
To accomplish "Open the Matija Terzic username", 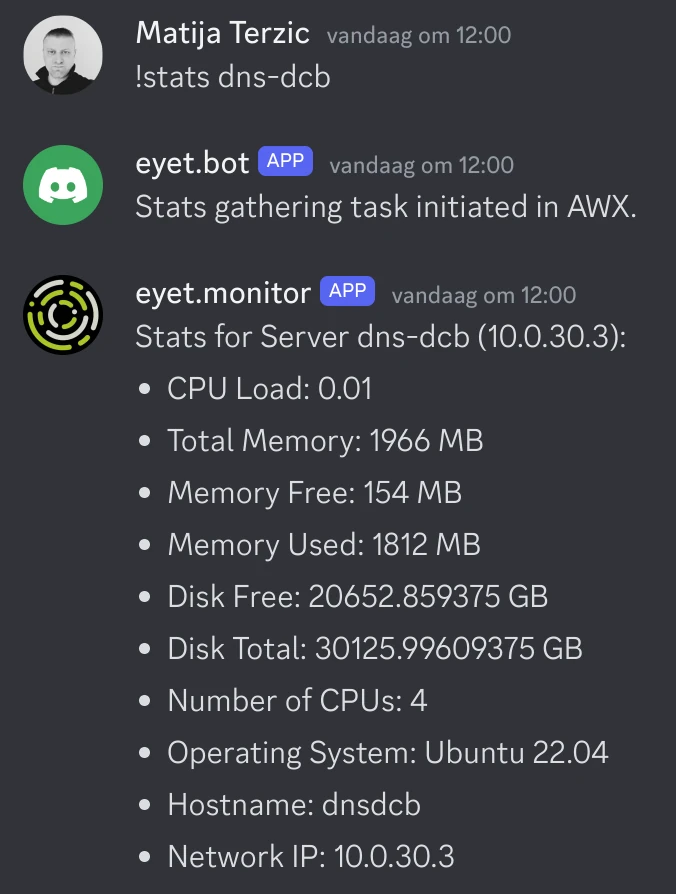I will point(222,33).
